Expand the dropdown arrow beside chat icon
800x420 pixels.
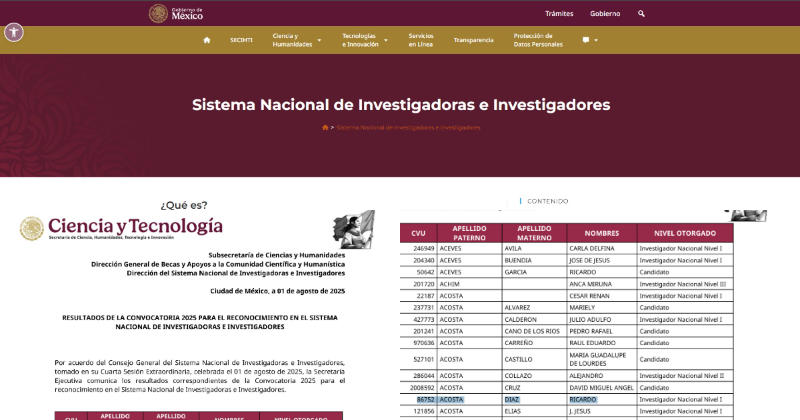pos(596,40)
